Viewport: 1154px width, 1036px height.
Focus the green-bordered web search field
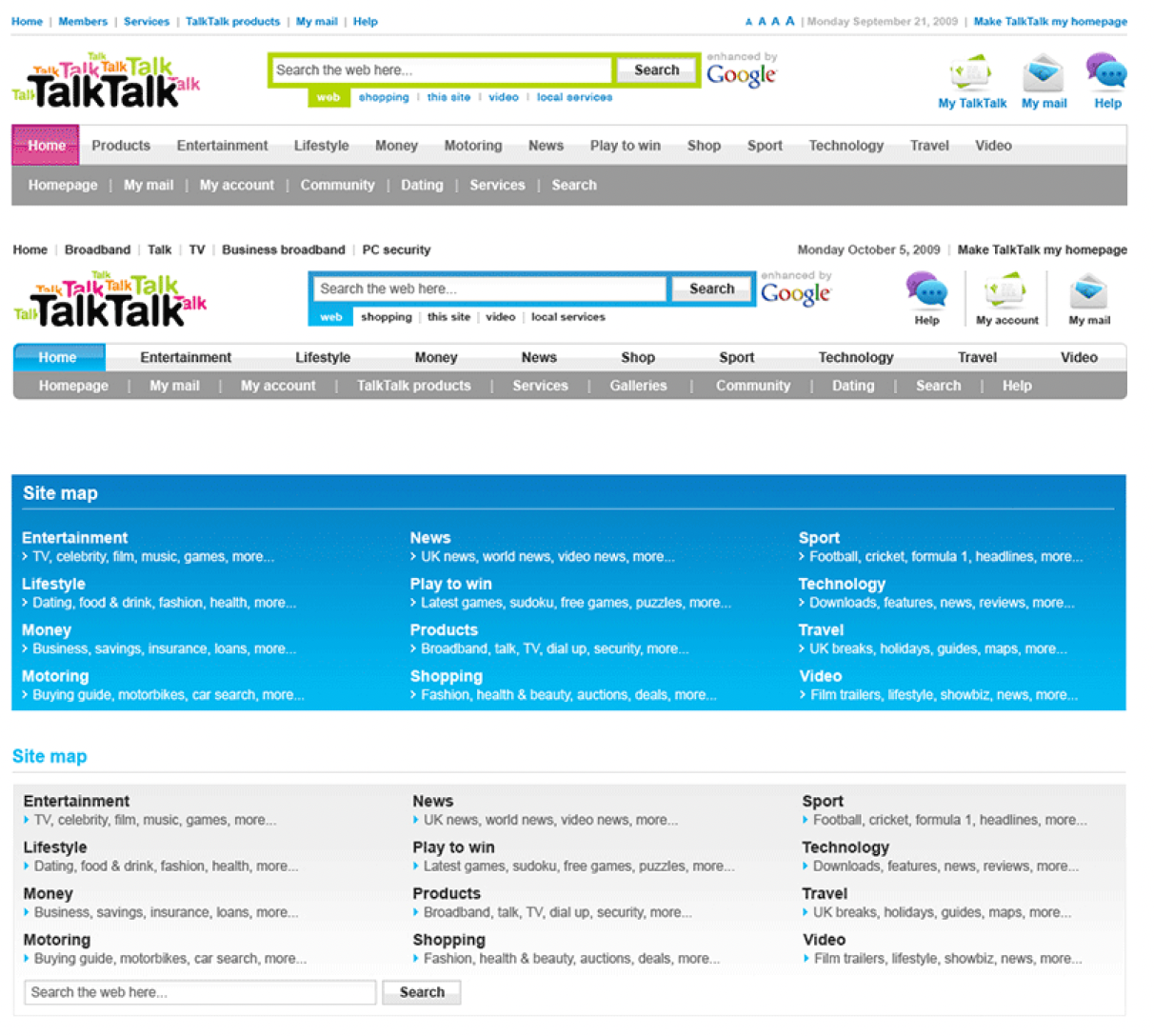click(441, 70)
